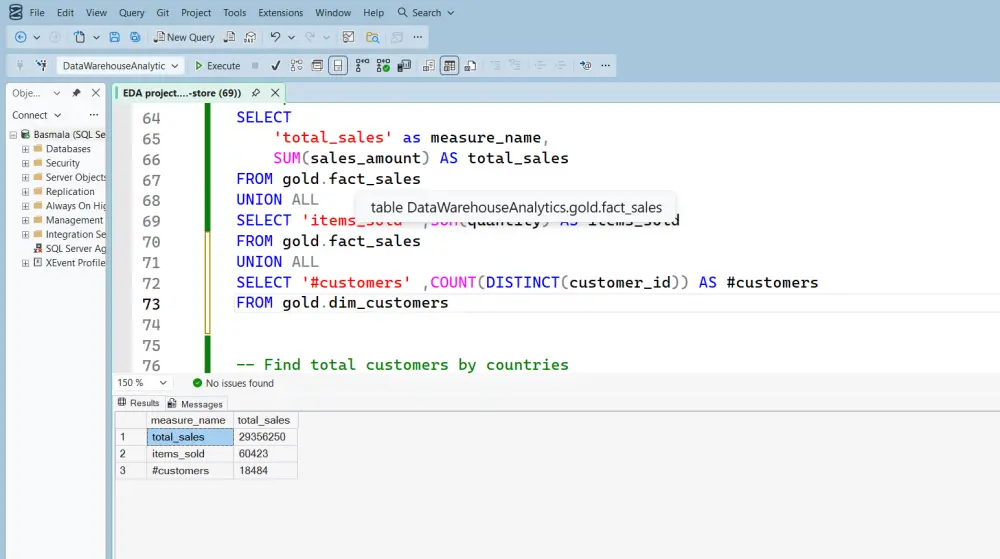Click the activity monitor icon
This screenshot has height=559, width=1000.
click(348, 37)
